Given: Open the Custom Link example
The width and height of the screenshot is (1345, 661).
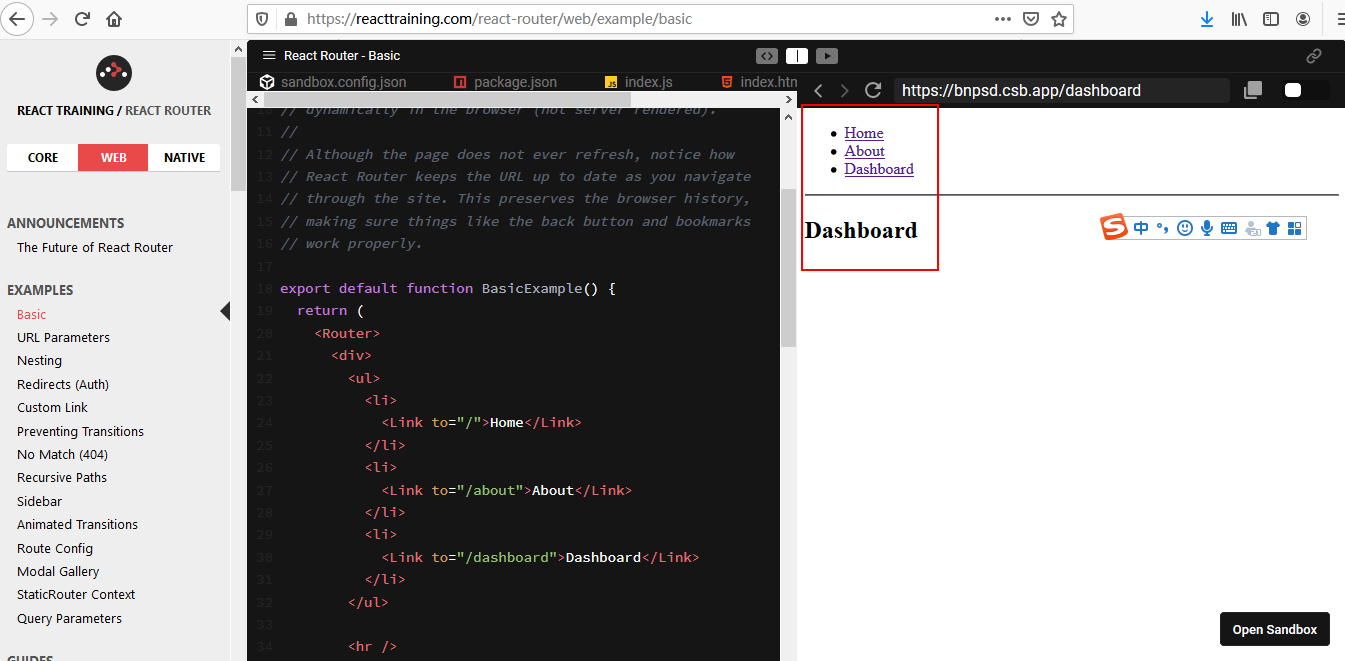Looking at the screenshot, I should [52, 407].
